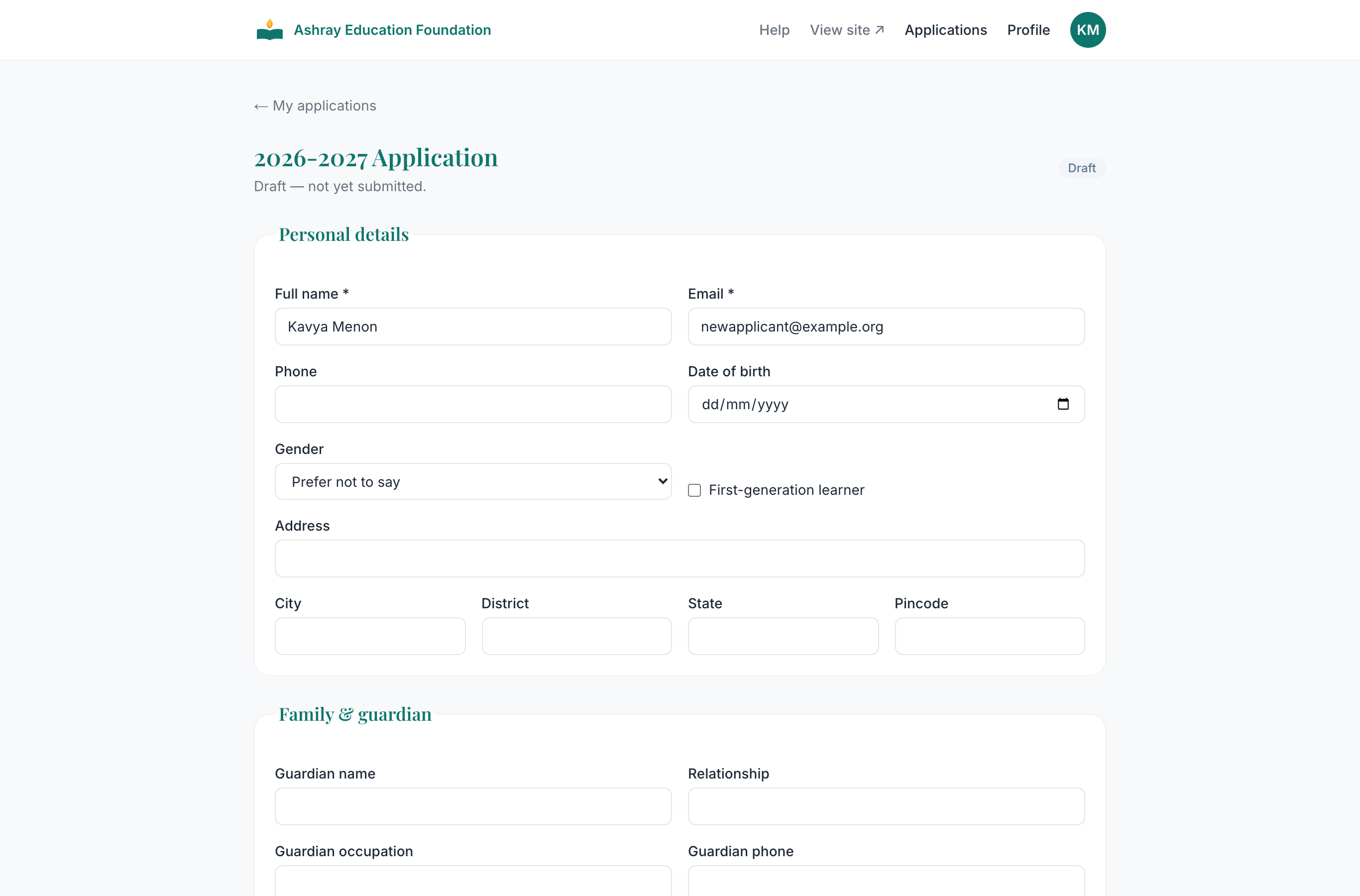The height and width of the screenshot is (896, 1360).
Task: Open Profile in top navigation
Action: point(1028,30)
